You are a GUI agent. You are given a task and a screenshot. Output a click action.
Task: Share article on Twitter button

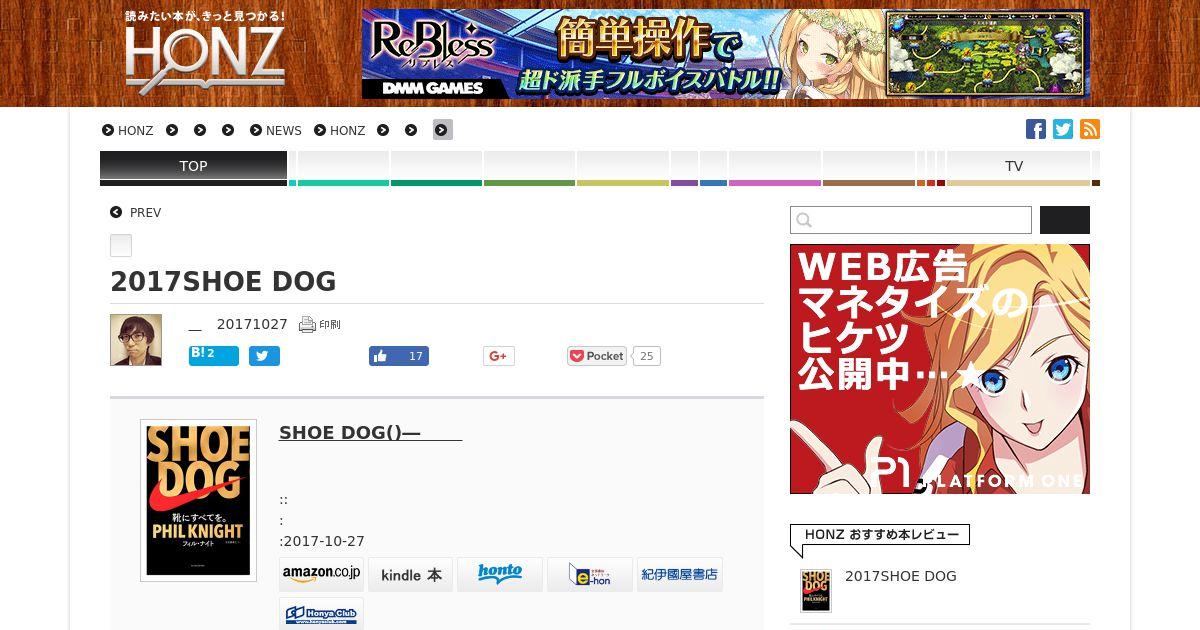264,356
